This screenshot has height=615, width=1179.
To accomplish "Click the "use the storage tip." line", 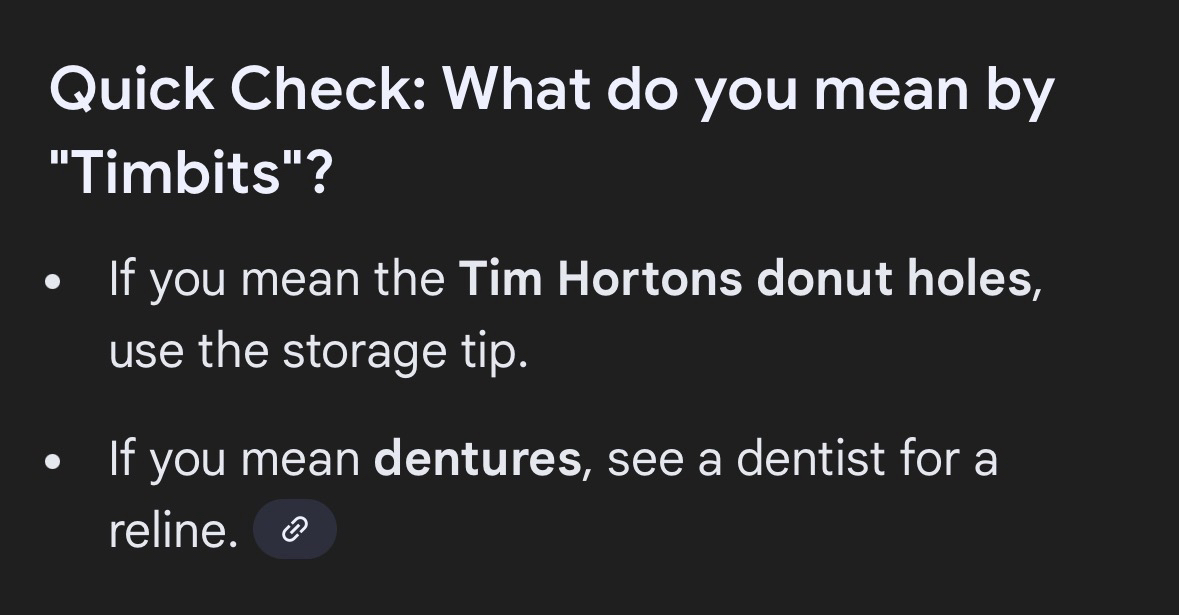I will [318, 350].
